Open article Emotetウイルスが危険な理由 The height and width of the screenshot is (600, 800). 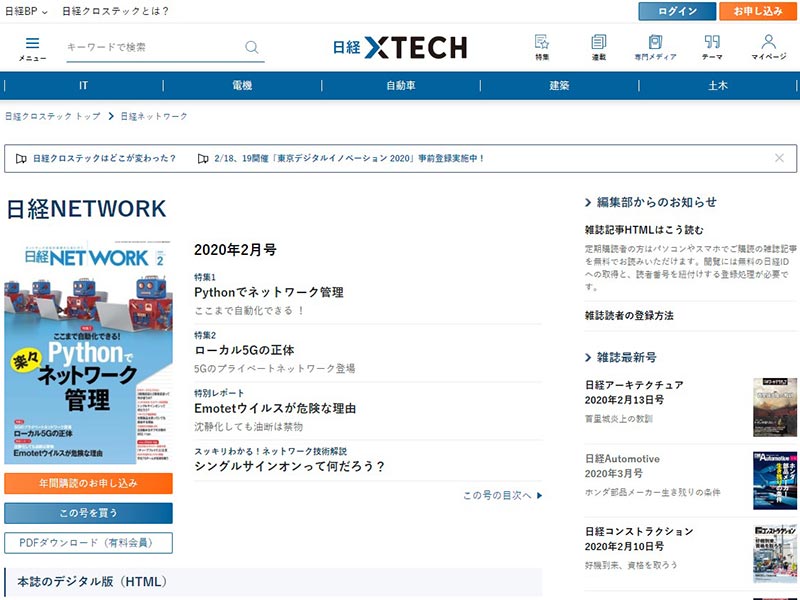click(275, 408)
